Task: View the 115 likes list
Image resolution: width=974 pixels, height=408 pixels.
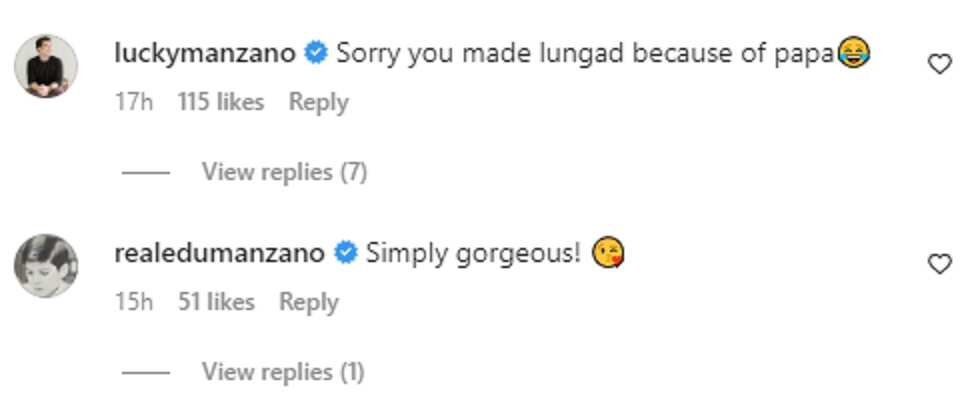Action: [221, 102]
